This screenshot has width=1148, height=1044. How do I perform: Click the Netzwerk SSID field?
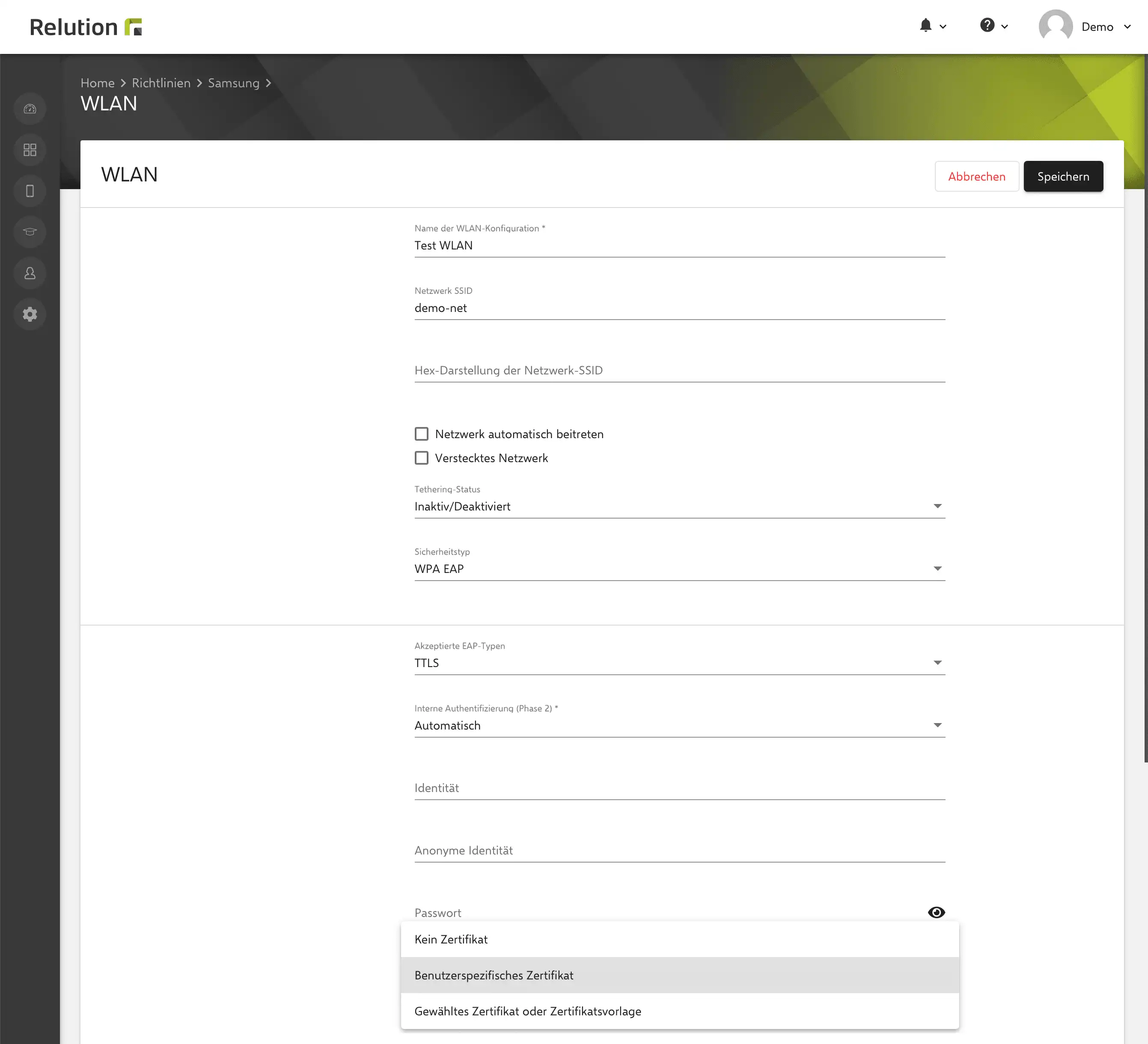(679, 308)
